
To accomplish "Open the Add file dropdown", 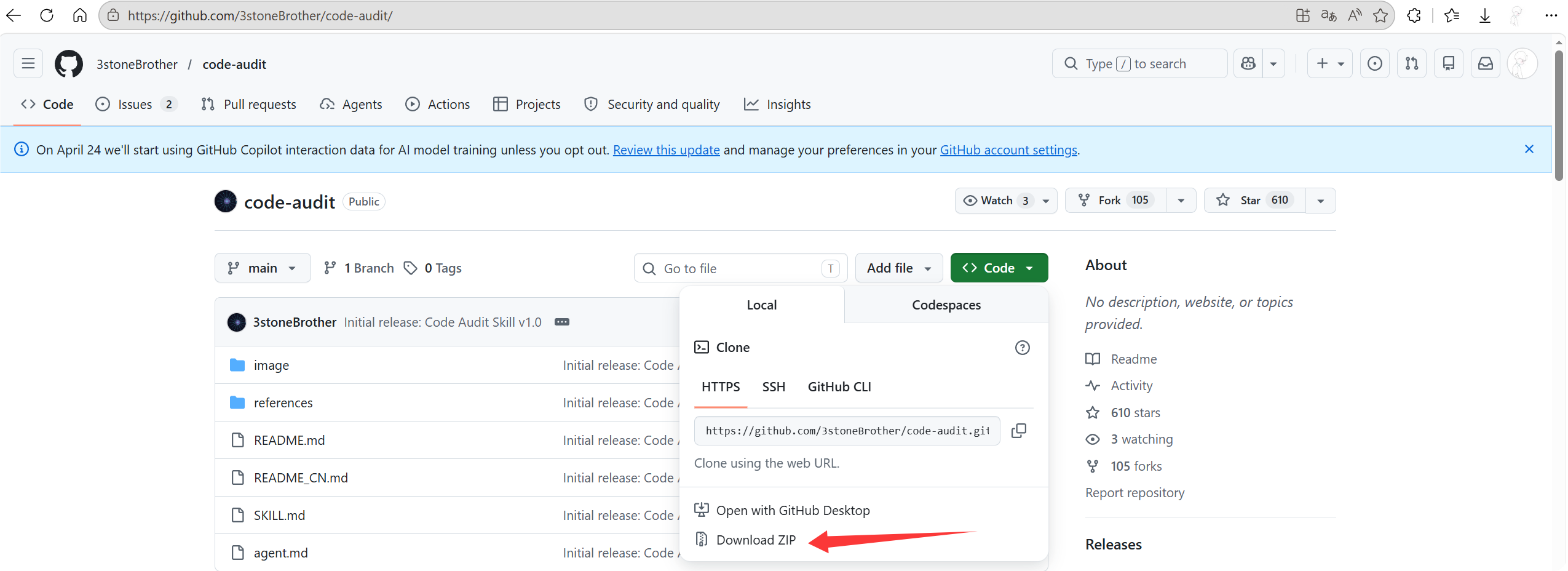I will 899,268.
